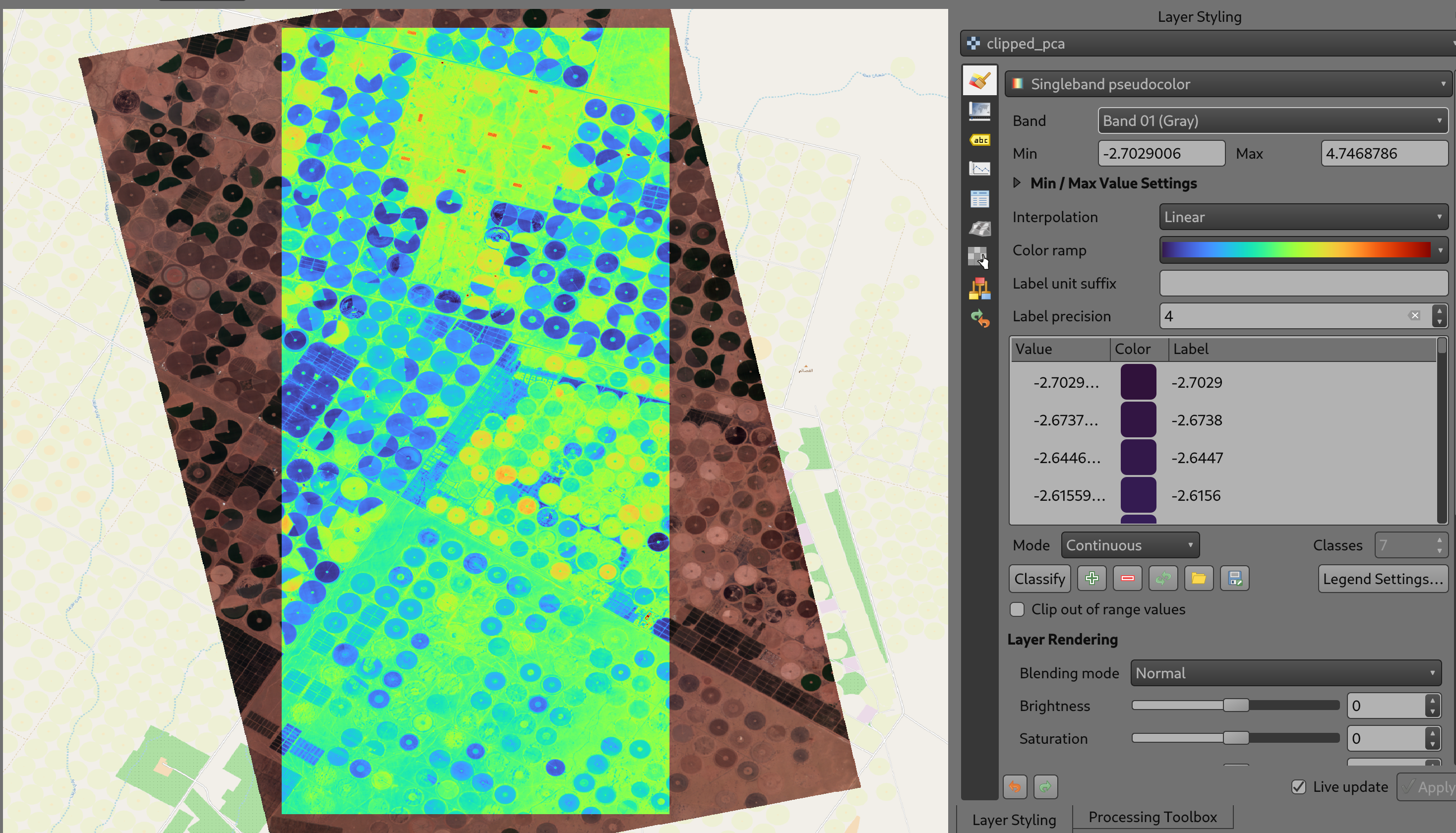Screen dimensions: 1456x833
Task: Enable Clip out of range values
Action: (x=1017, y=609)
